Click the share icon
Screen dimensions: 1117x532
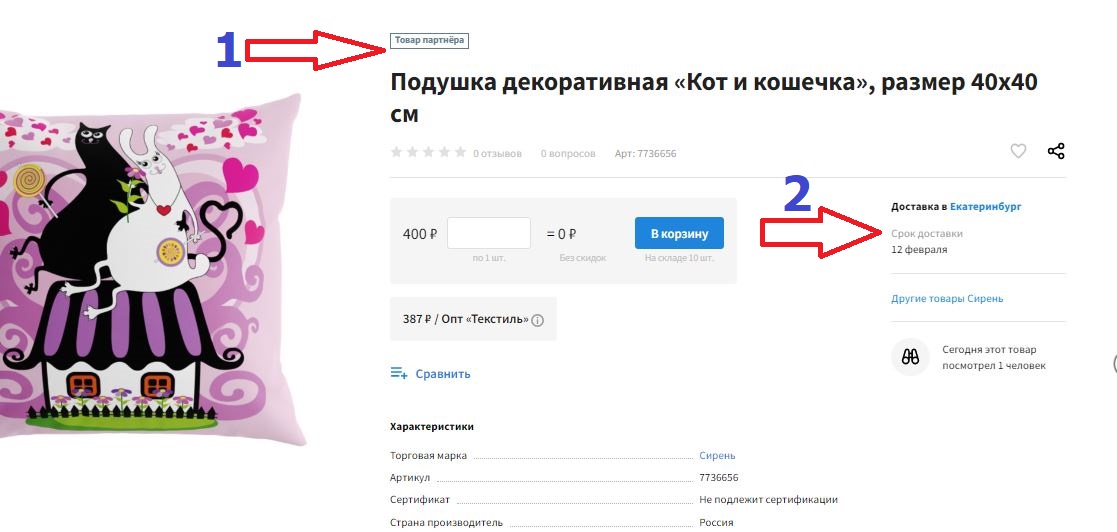pos(1056,151)
